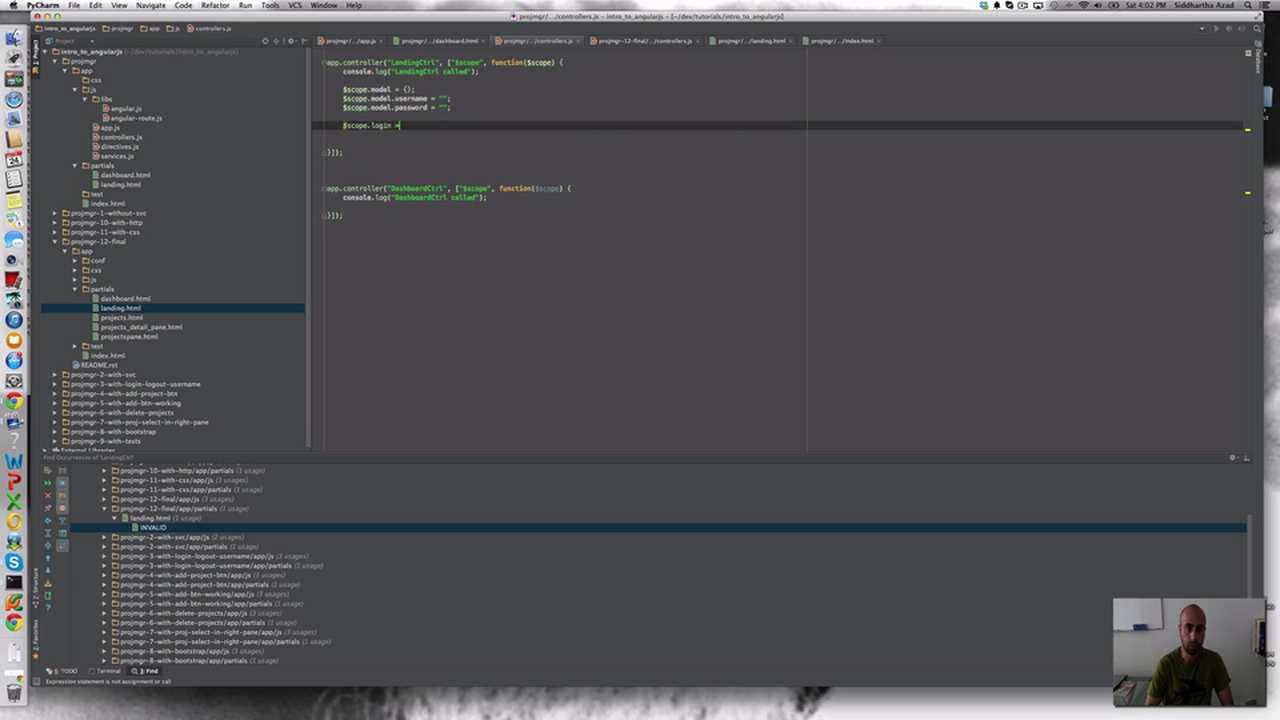
Task: Open the Refactor menu
Action: 215,5
